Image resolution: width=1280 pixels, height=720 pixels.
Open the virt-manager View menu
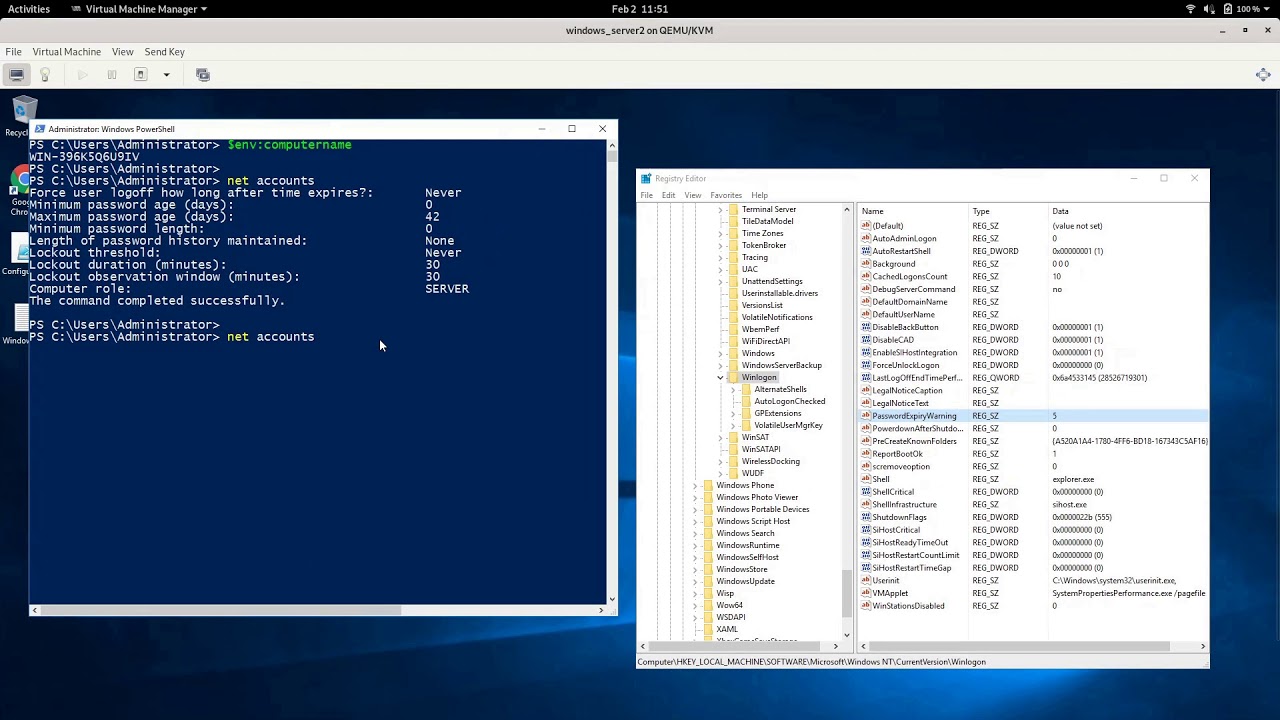(123, 52)
